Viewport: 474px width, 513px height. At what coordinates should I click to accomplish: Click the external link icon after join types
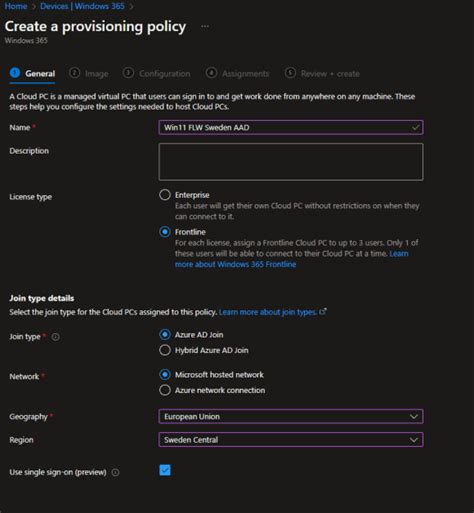point(323,312)
